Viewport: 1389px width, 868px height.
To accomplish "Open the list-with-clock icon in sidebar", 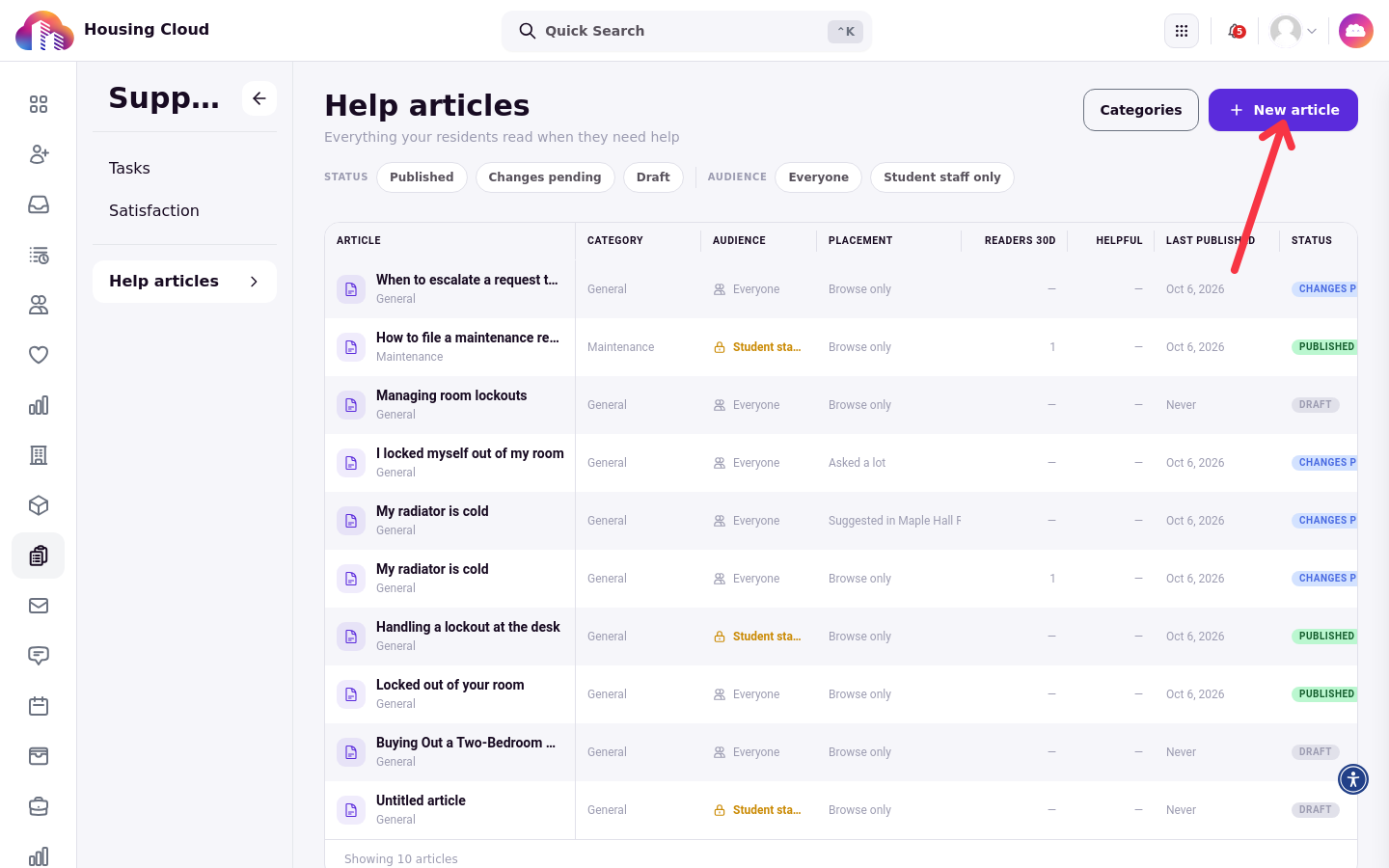I will [39, 255].
